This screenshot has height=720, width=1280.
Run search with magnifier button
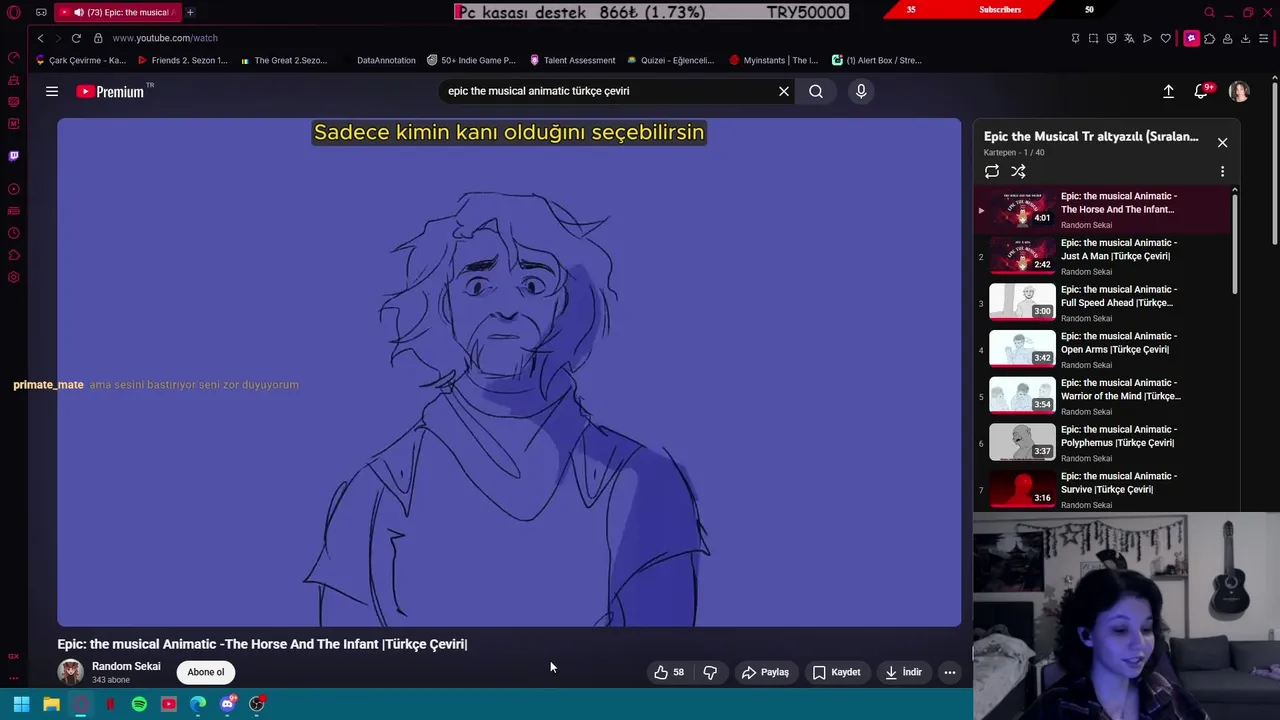[x=816, y=91]
